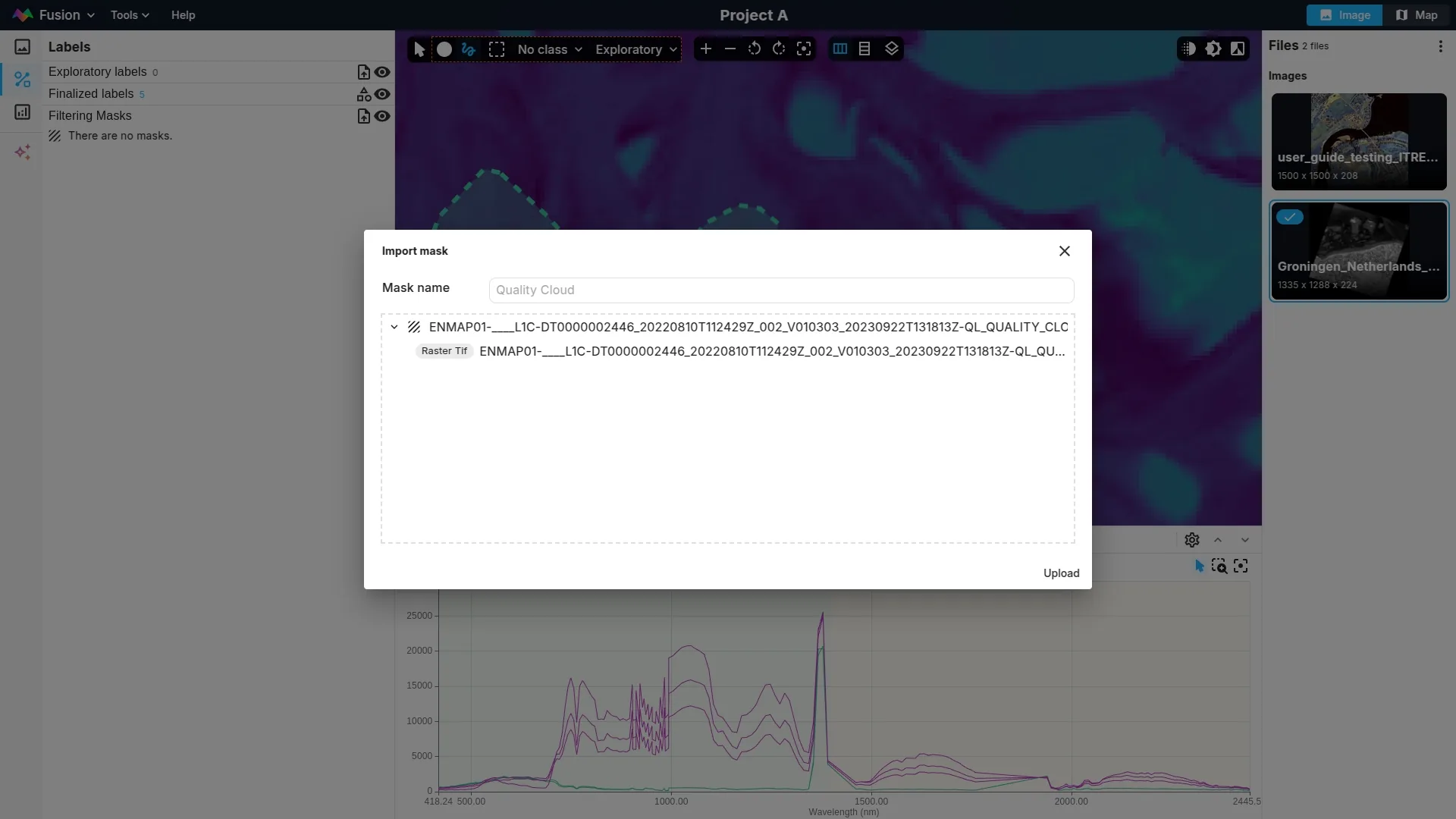Screen dimensions: 1456x819
Task: Pick the freehand lasso drawing tool
Action: tap(469, 49)
